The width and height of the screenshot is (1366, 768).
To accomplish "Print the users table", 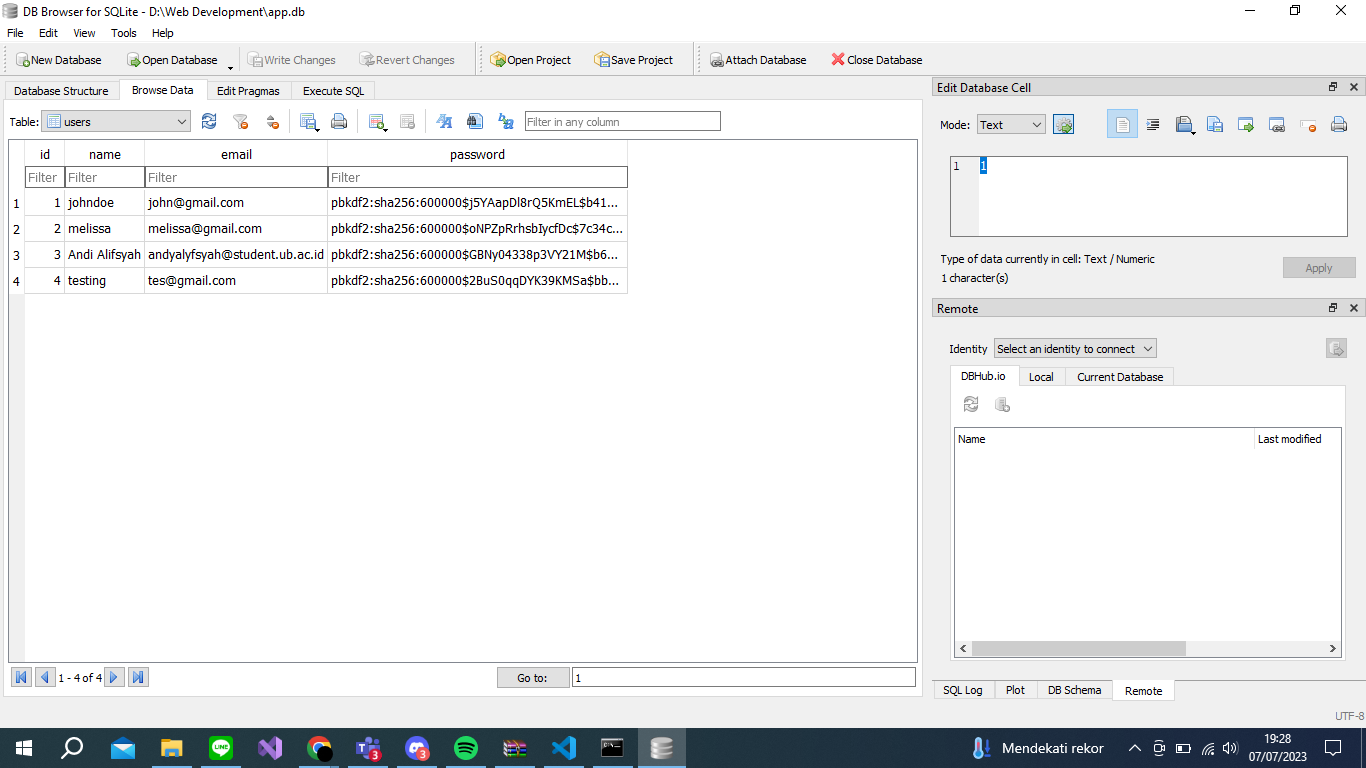I will point(339,121).
